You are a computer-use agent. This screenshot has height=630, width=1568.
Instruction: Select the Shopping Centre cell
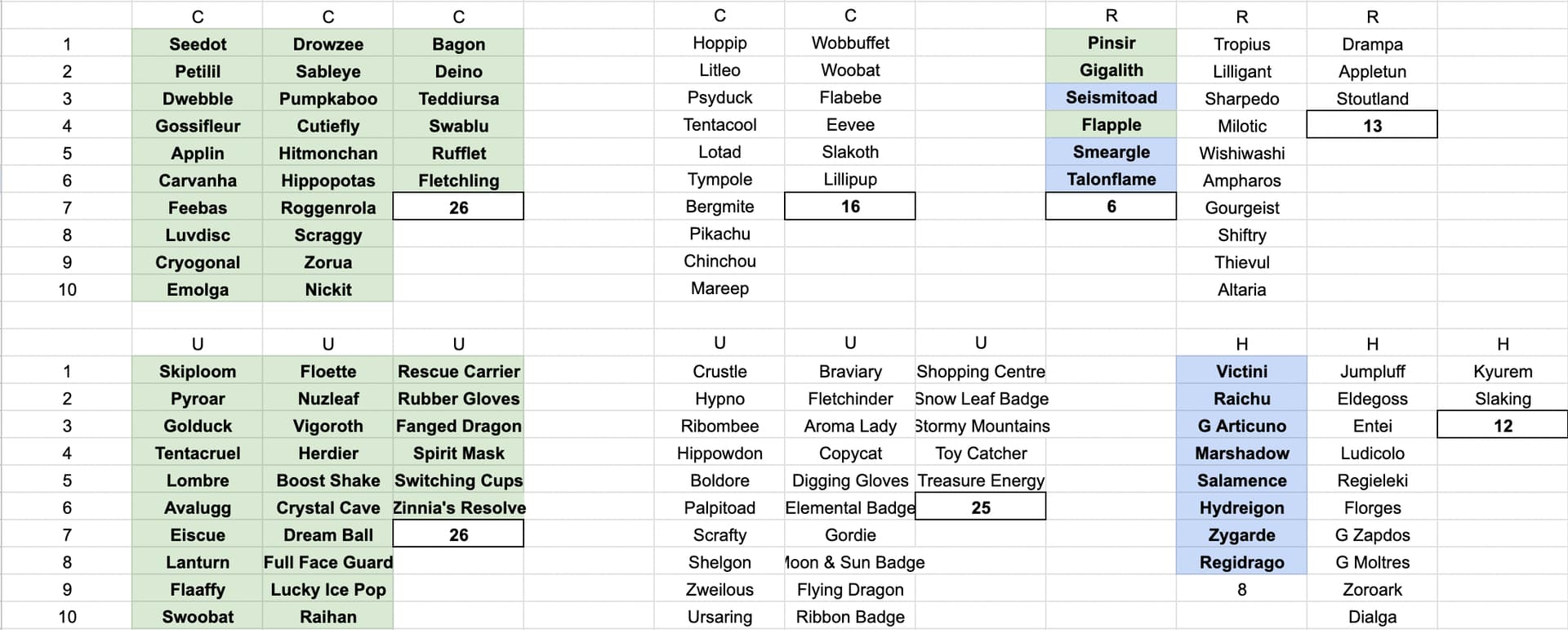coord(980,371)
